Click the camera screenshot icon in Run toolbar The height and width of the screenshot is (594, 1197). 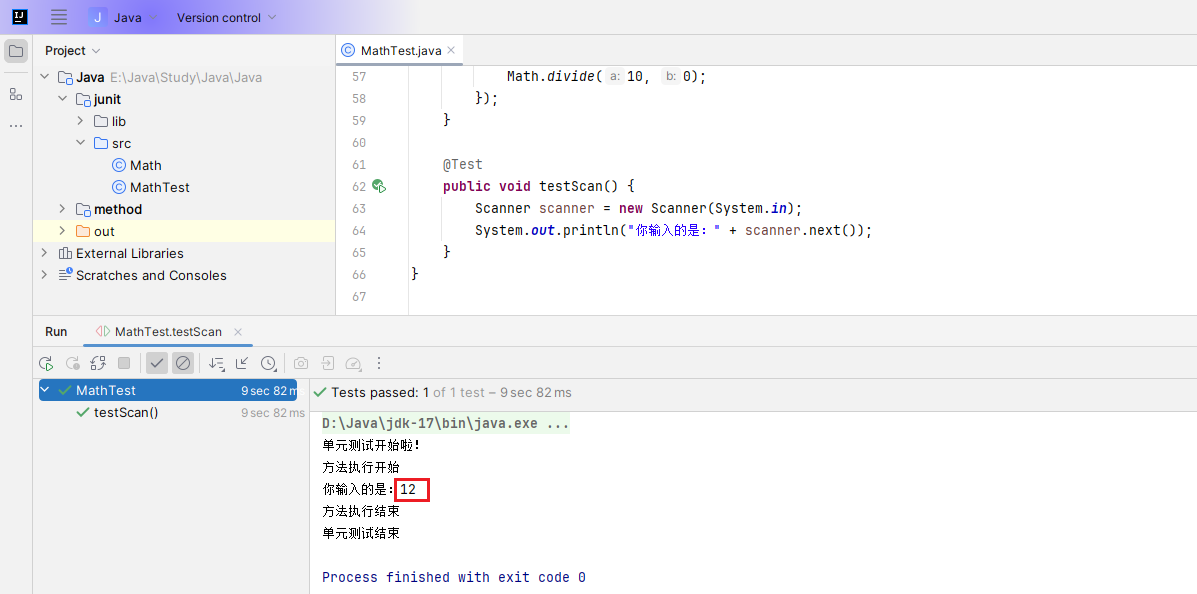click(300, 363)
